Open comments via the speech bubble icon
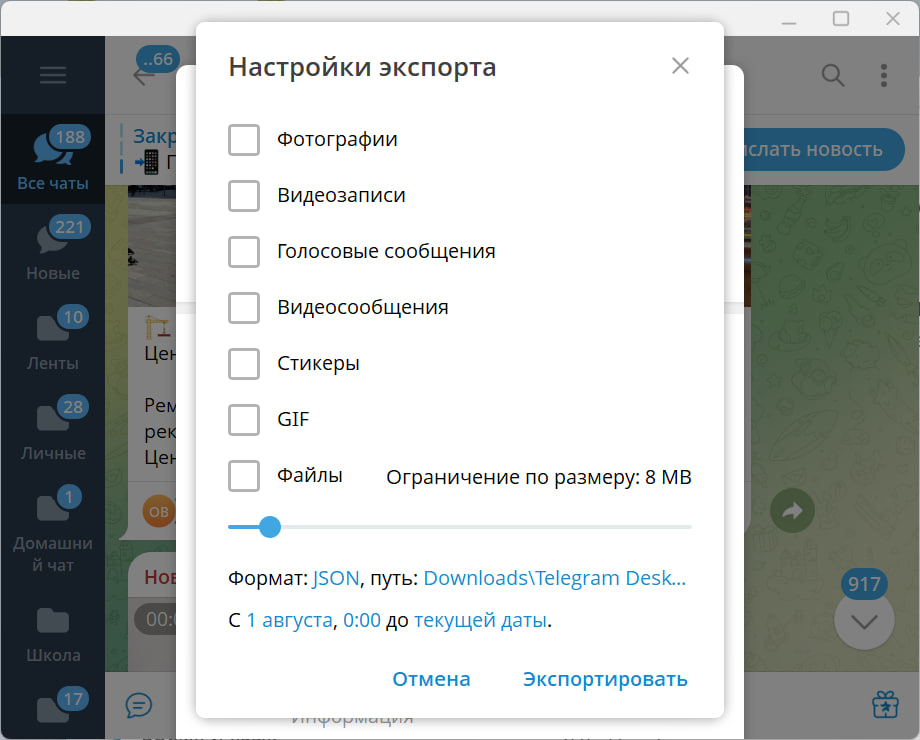 coord(139,706)
